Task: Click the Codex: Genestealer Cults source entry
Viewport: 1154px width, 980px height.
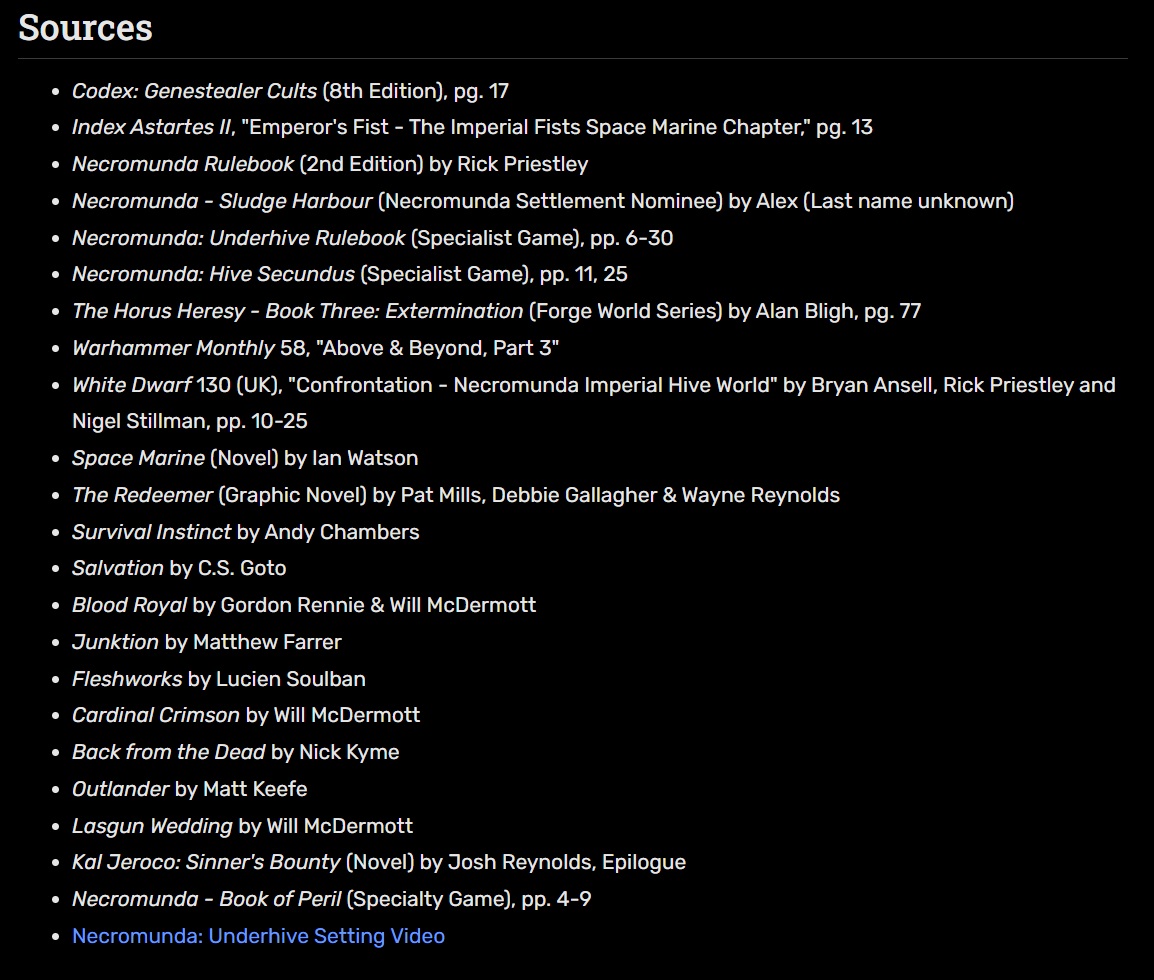Action: 290,91
